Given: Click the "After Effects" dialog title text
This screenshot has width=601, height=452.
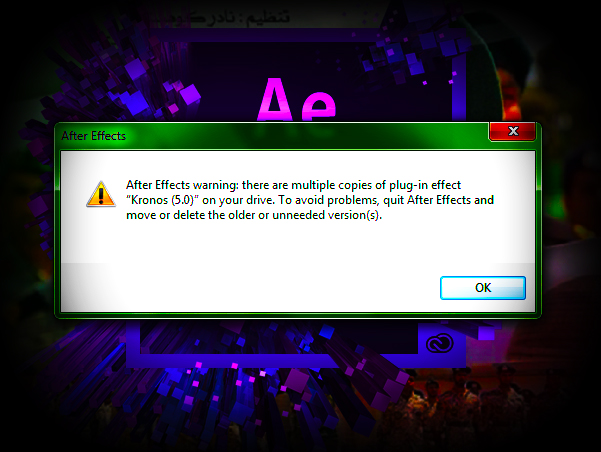Looking at the screenshot, I should [x=94, y=136].
